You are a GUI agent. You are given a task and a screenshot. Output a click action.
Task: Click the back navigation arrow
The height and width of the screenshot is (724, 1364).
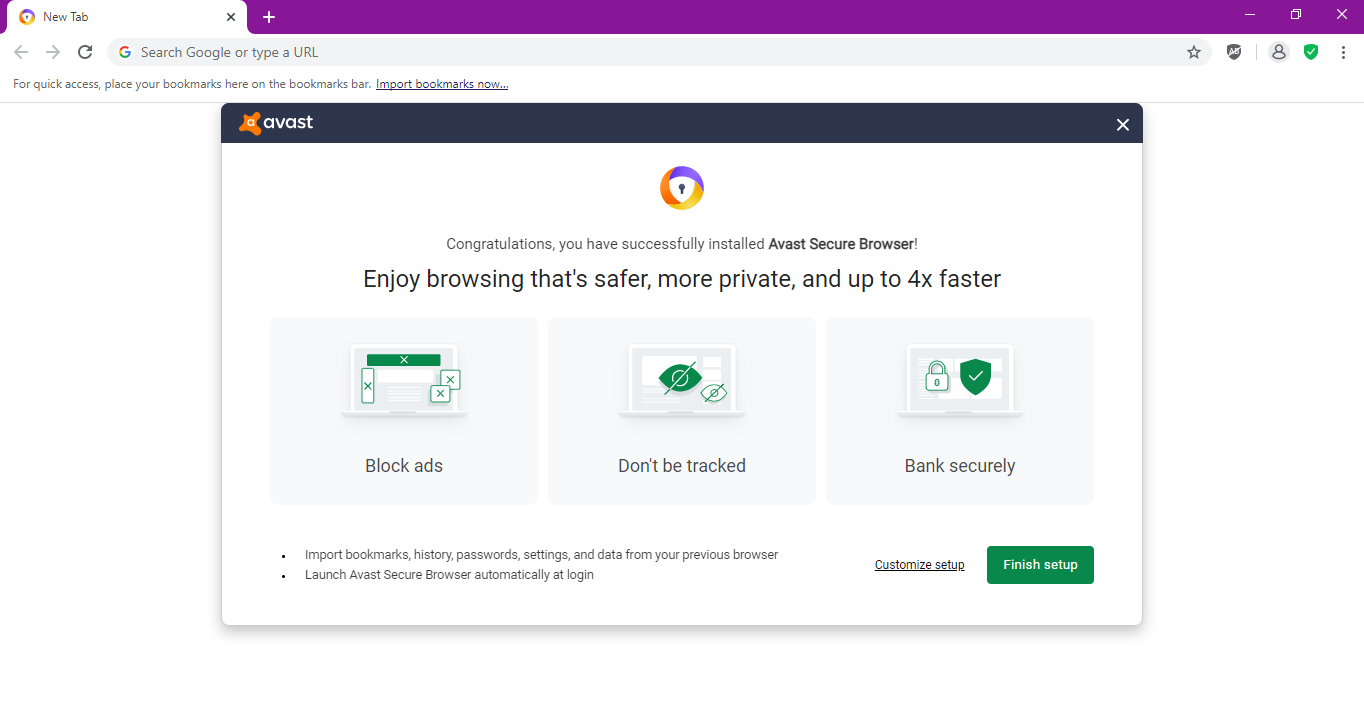coord(20,52)
